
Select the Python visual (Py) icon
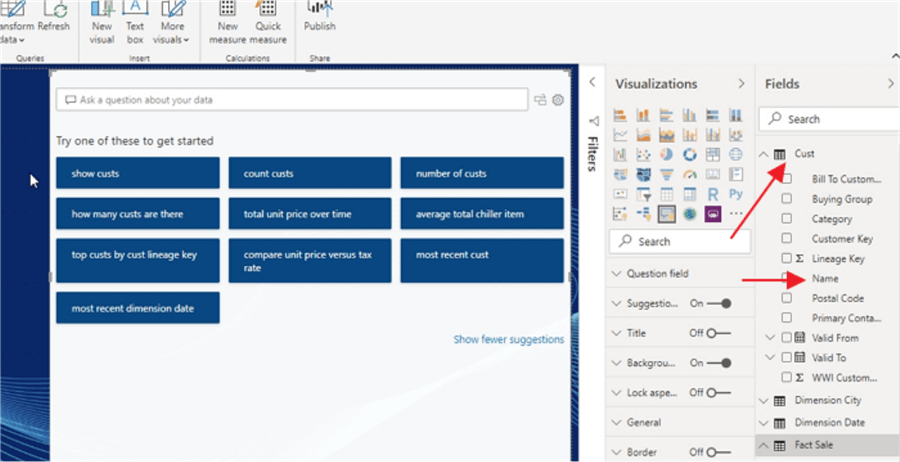pos(736,194)
